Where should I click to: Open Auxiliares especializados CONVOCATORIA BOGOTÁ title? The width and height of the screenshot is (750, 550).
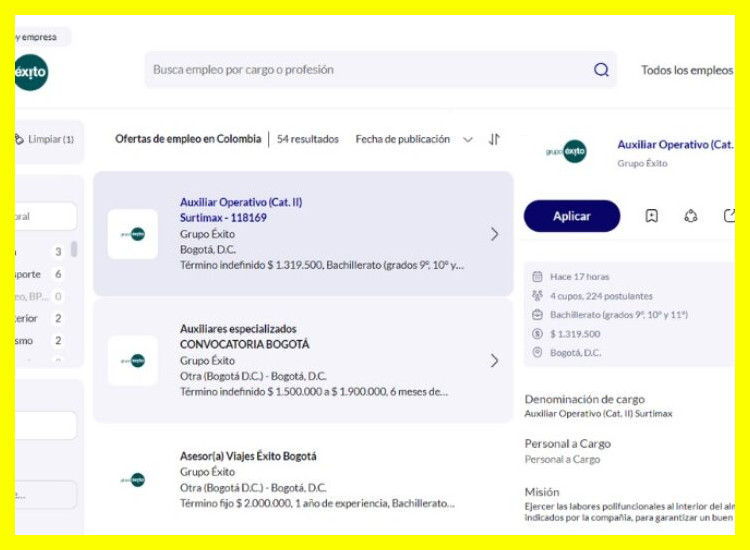click(244, 336)
